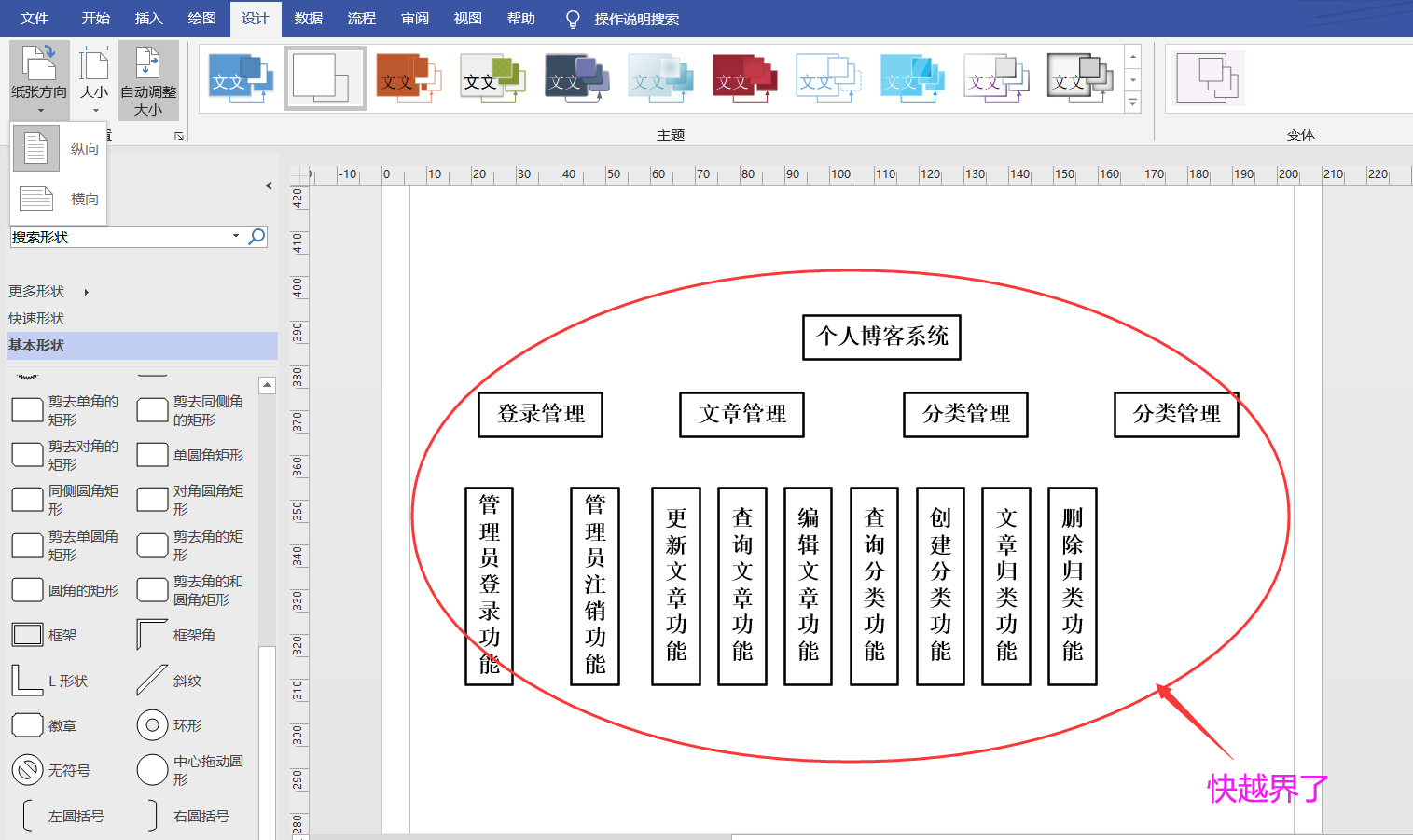Select the L 形状 shape
The height and width of the screenshot is (840, 1413).
point(26,680)
